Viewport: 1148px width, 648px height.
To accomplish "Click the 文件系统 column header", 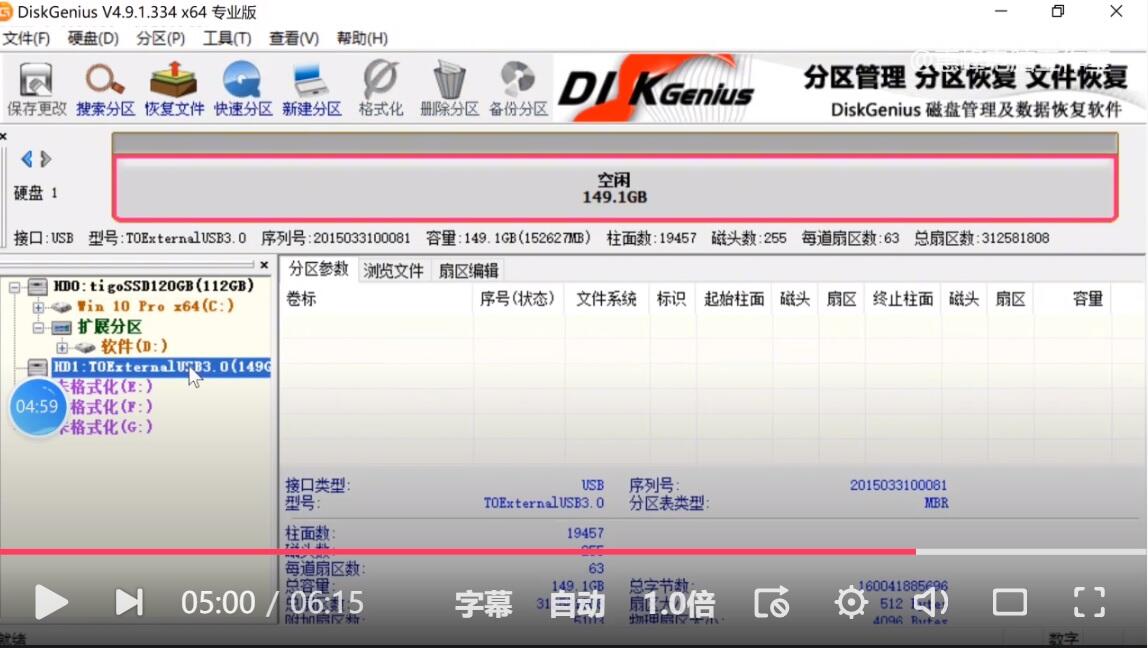I will click(x=606, y=299).
